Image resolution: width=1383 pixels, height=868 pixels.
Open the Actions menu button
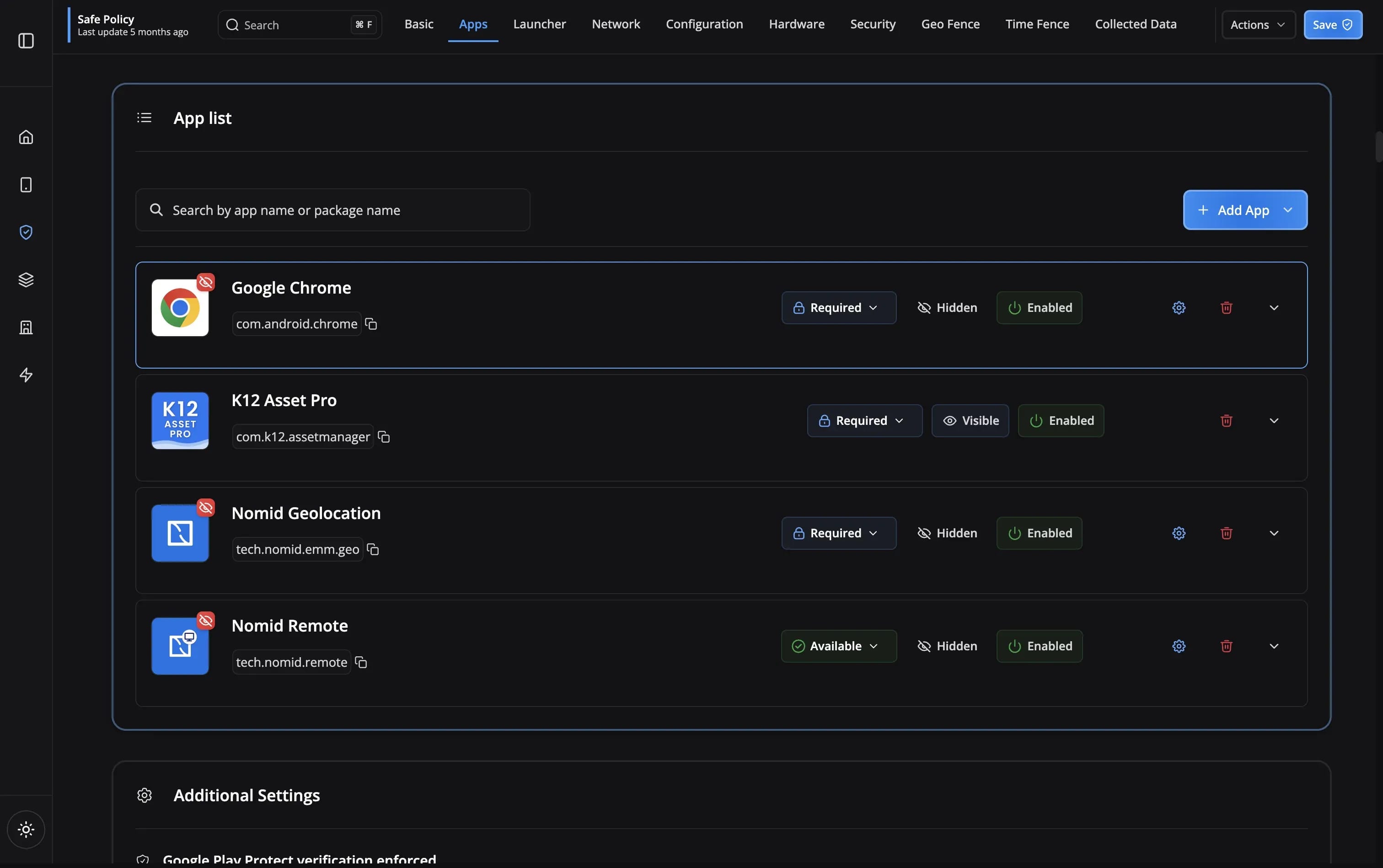[1258, 25]
